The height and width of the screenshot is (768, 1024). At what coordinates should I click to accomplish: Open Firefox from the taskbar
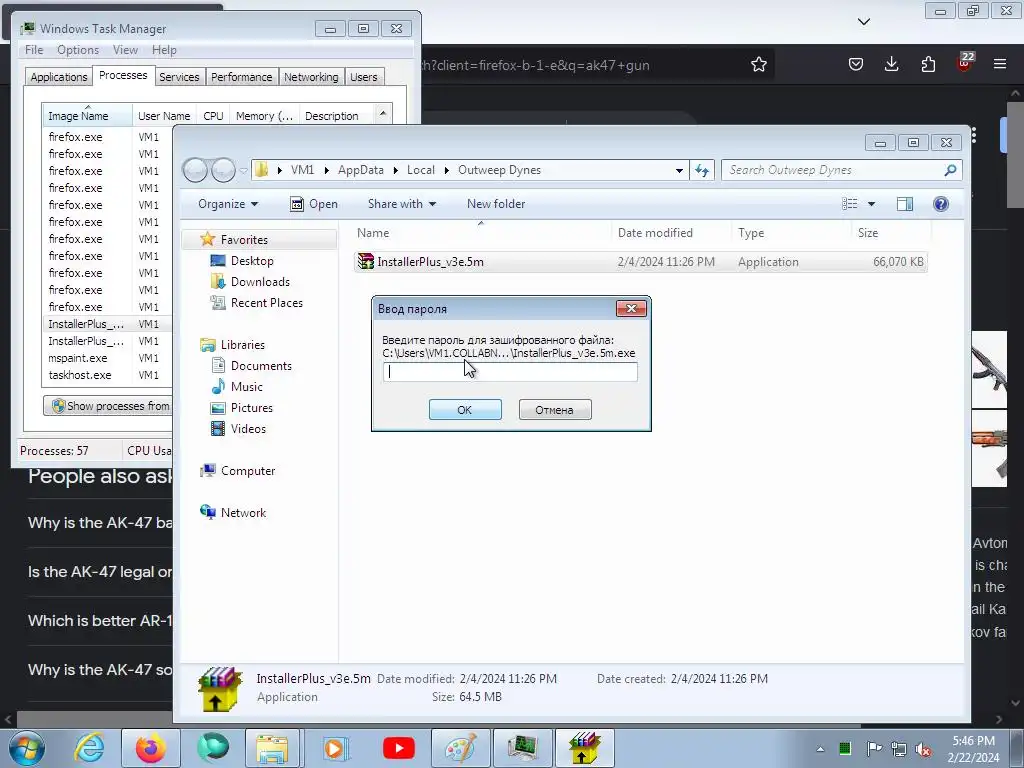[x=151, y=748]
